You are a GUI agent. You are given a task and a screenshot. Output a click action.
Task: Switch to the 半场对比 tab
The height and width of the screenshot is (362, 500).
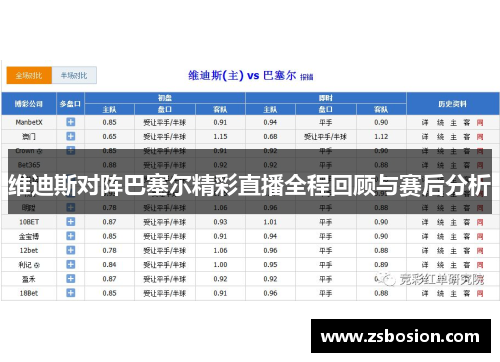tap(74, 75)
